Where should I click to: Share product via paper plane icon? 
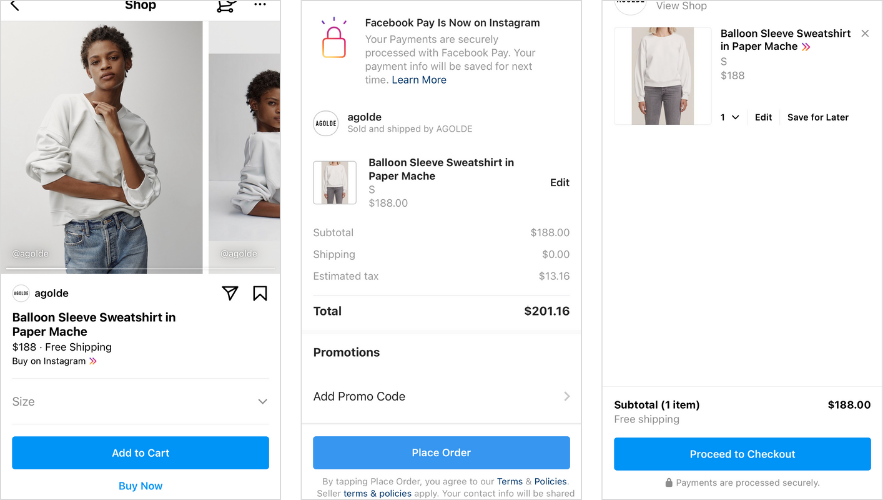tap(230, 293)
